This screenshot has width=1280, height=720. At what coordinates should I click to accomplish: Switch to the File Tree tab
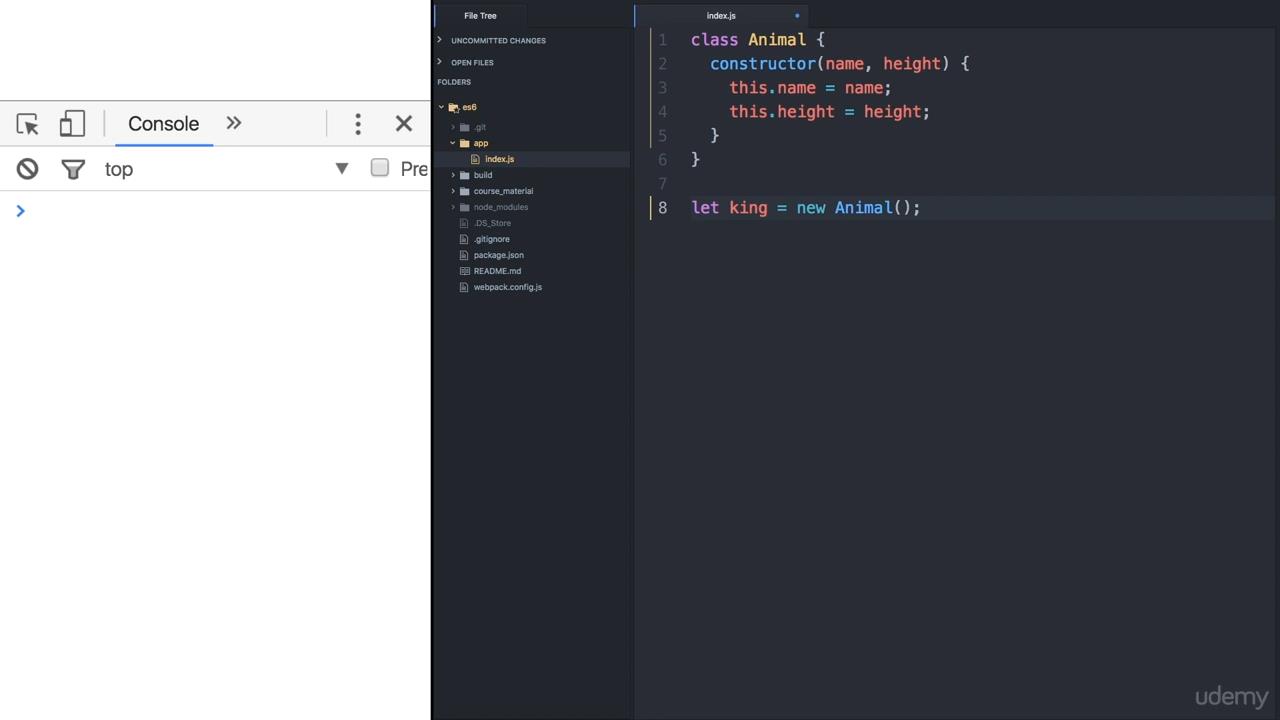(x=480, y=16)
